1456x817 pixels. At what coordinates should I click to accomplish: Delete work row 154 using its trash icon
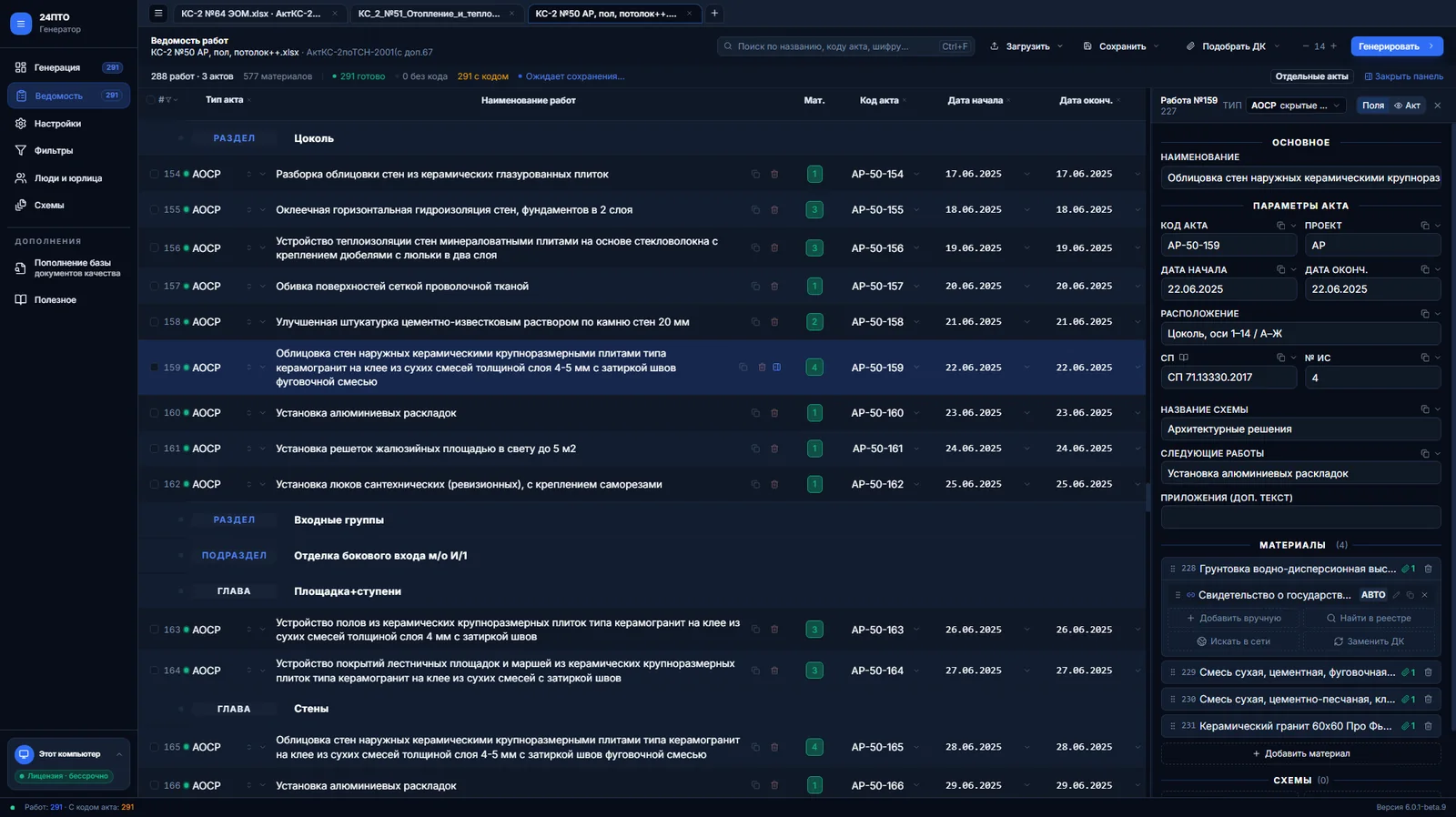pos(774,174)
